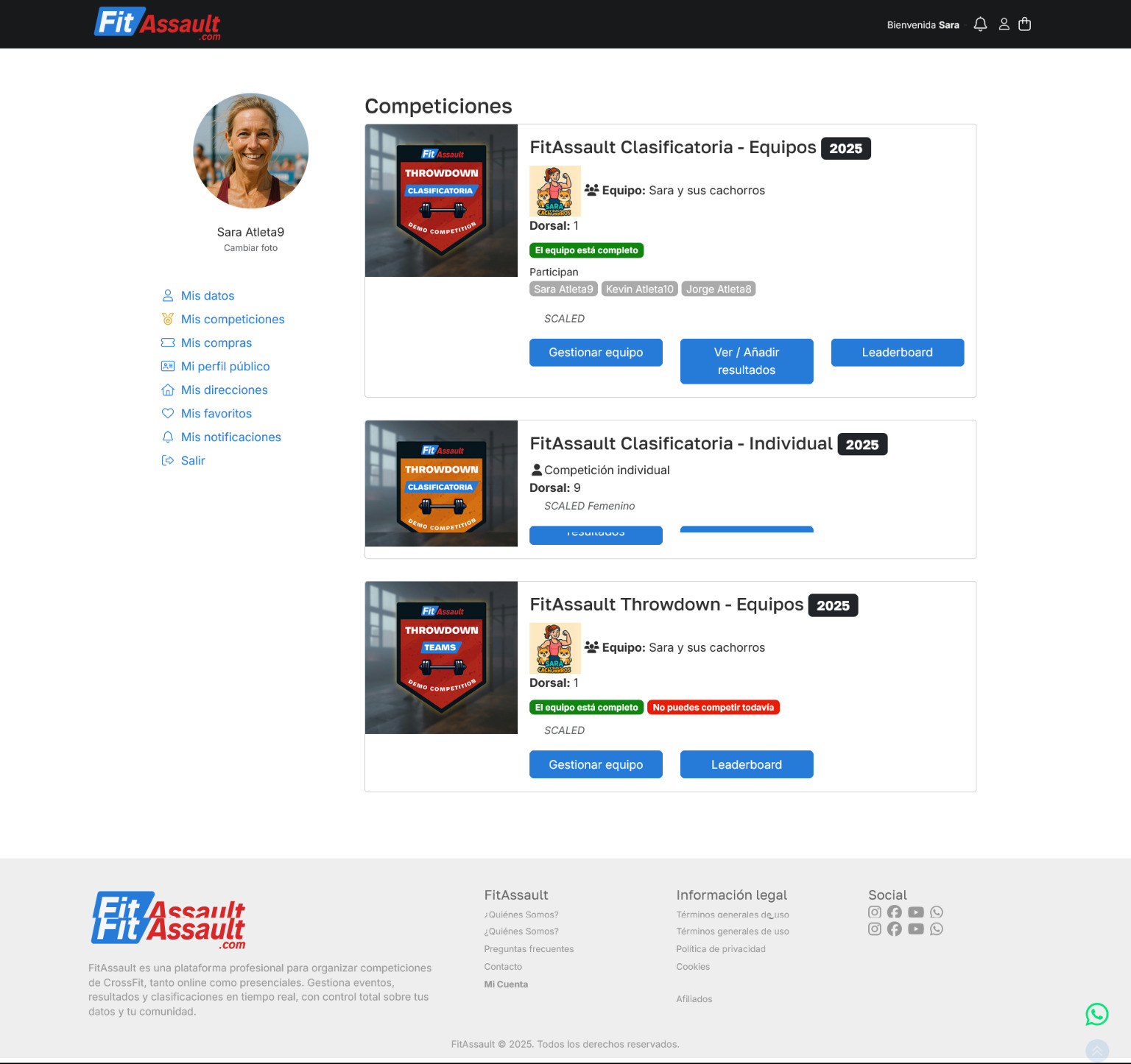Click "El equipo está completo" in Throwdown card
The width and height of the screenshot is (1131, 1064).
pos(587,708)
